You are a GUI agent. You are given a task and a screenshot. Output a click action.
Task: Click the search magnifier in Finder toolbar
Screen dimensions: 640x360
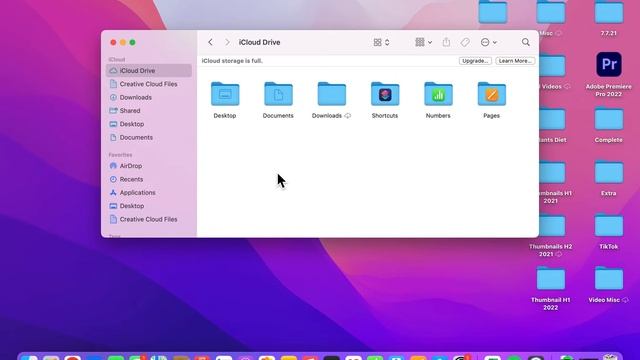click(x=526, y=42)
